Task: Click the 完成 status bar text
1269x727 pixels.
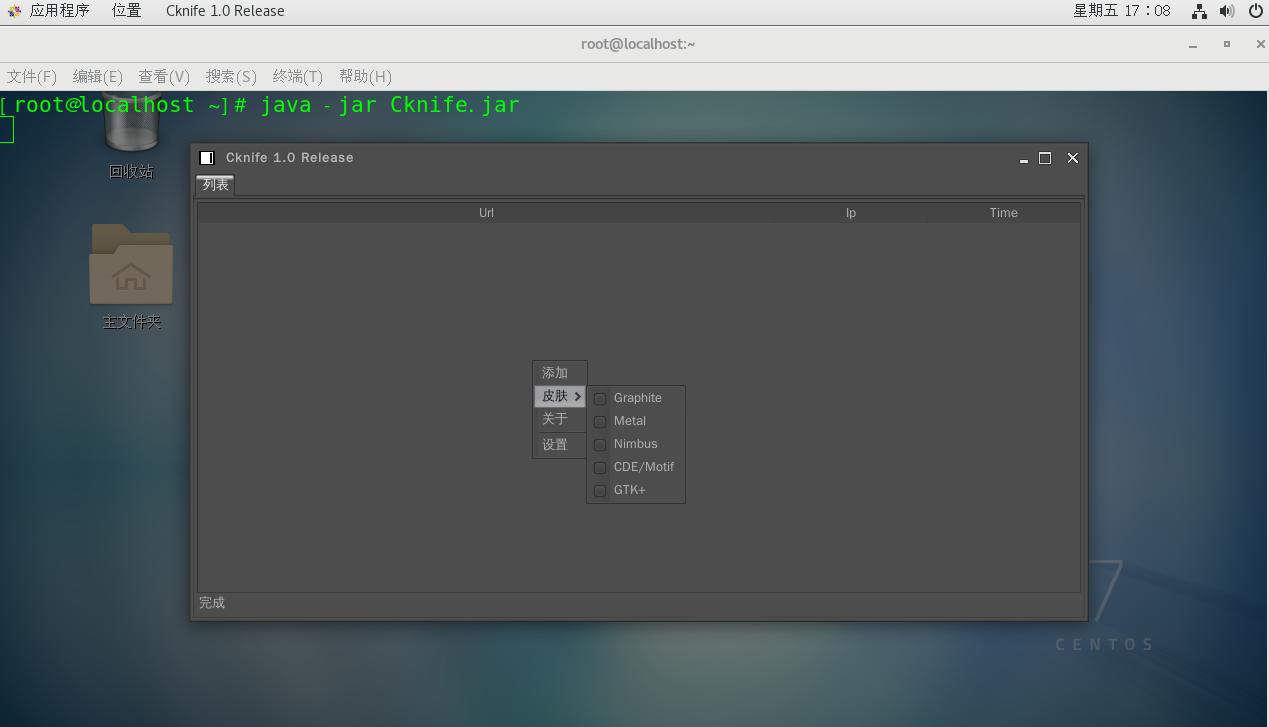Action: [x=212, y=603]
